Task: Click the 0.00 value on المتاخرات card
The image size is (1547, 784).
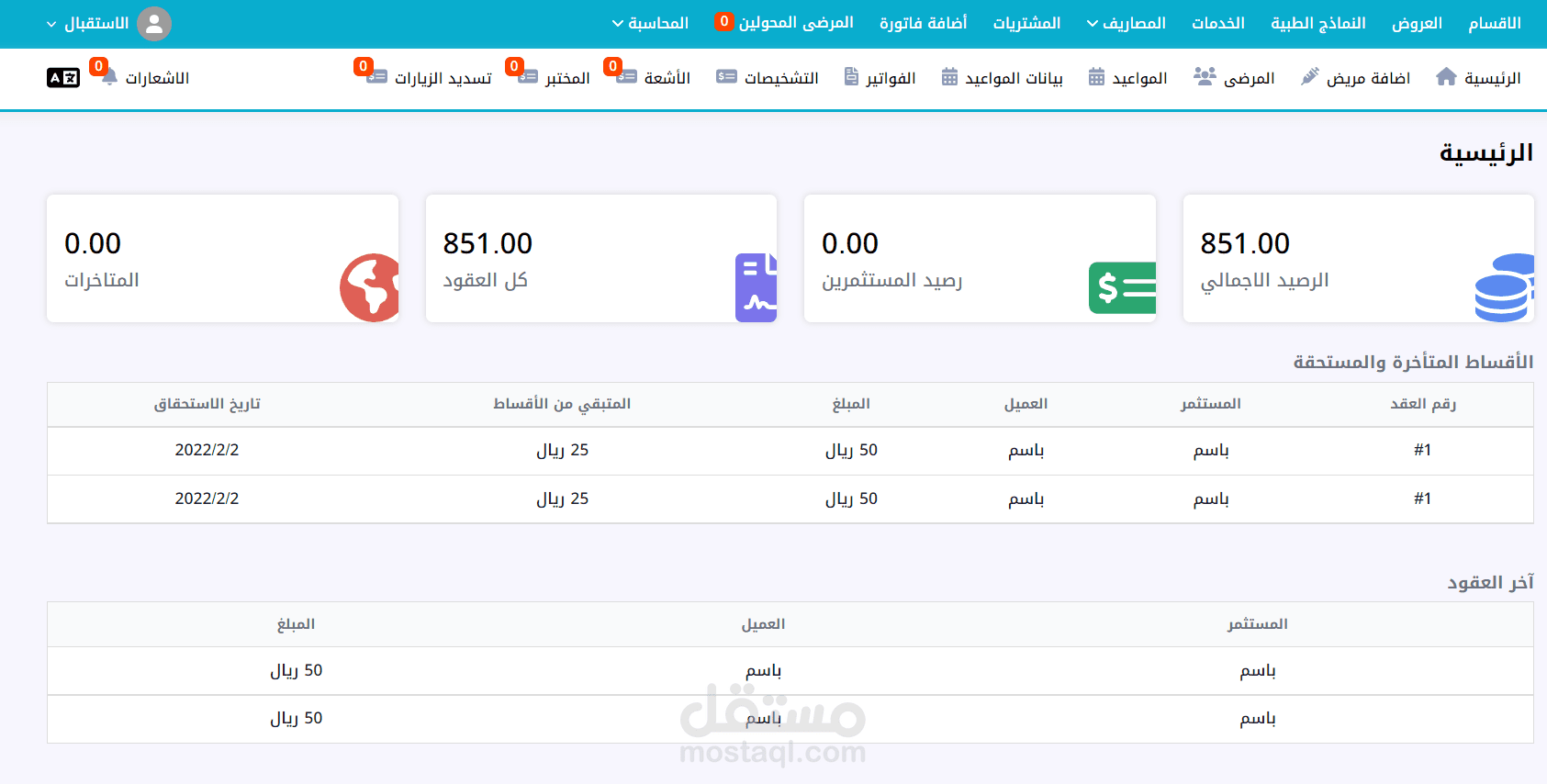Action: [x=93, y=243]
